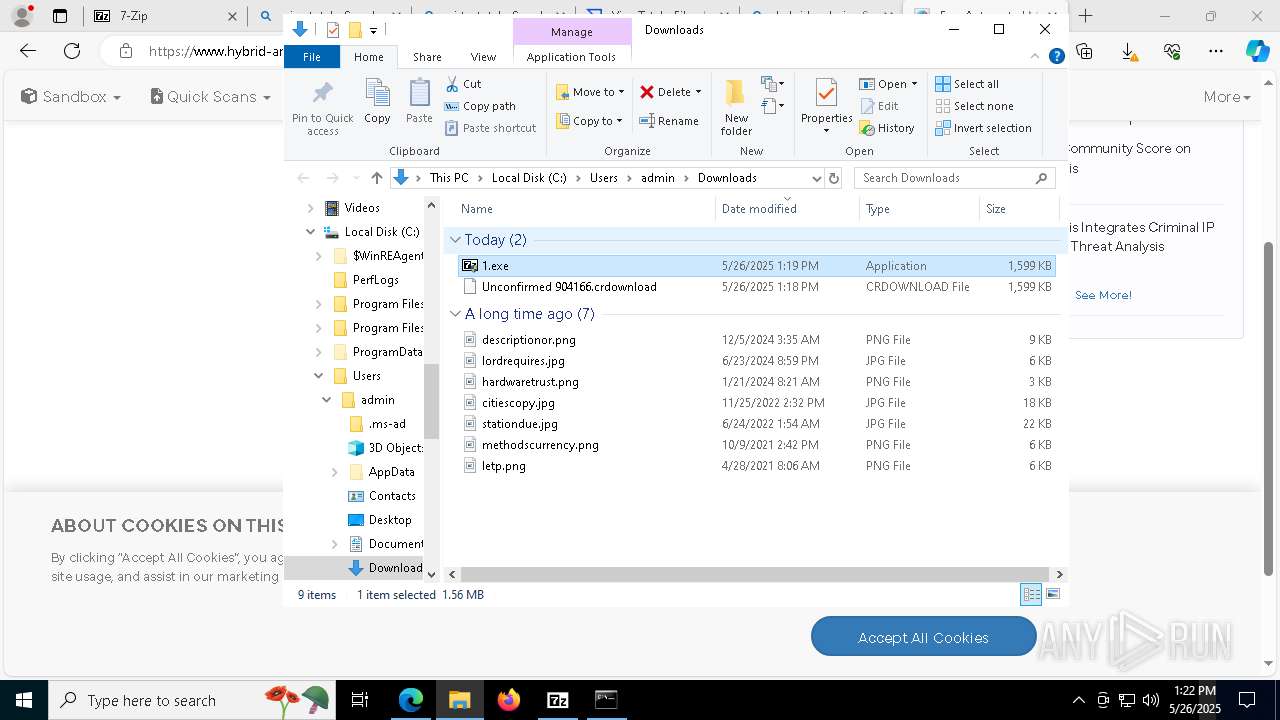The height and width of the screenshot is (720, 1280).
Task: Click Pin to Quick access icon
Action: (x=322, y=108)
